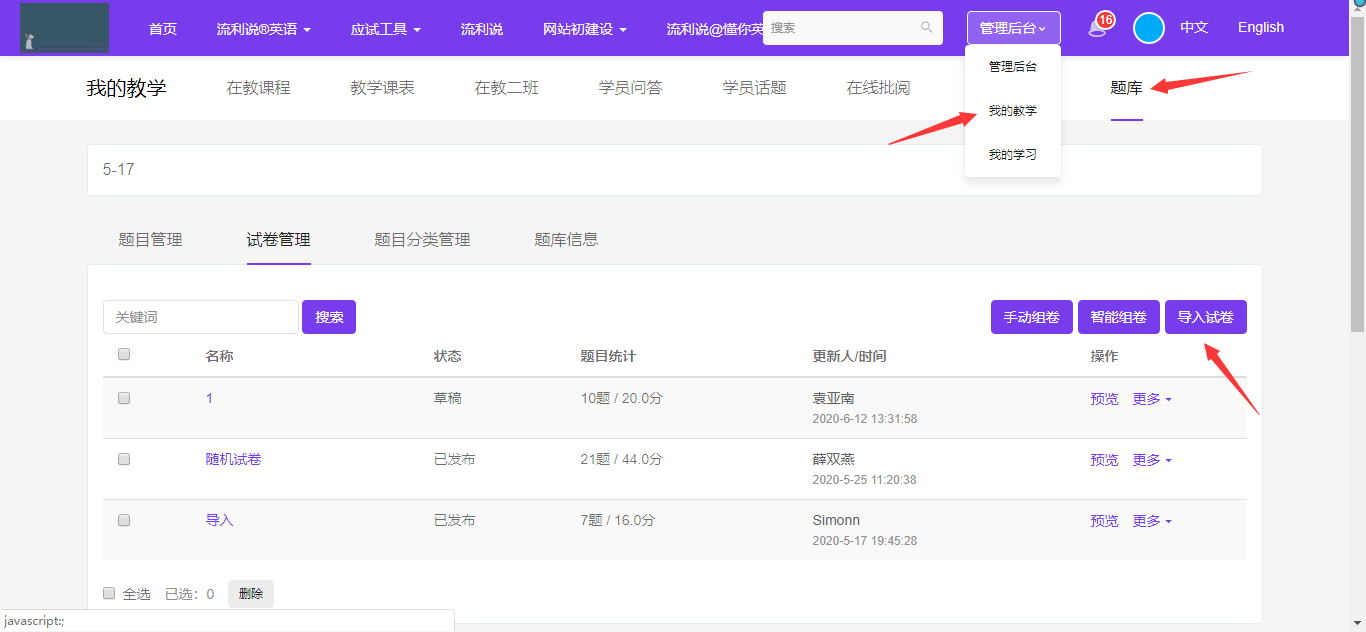Switch to the 题目管理 tab
Screen dimensions: 1366x632
tap(150, 240)
